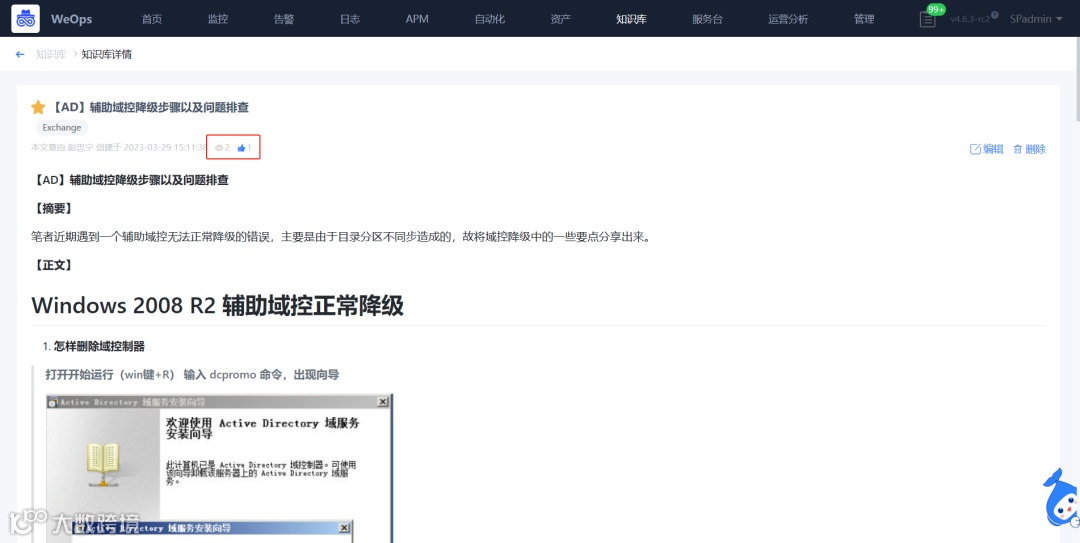This screenshot has width=1080, height=543.
Task: Click the 【摘要】 heading text
Action: click(53, 209)
